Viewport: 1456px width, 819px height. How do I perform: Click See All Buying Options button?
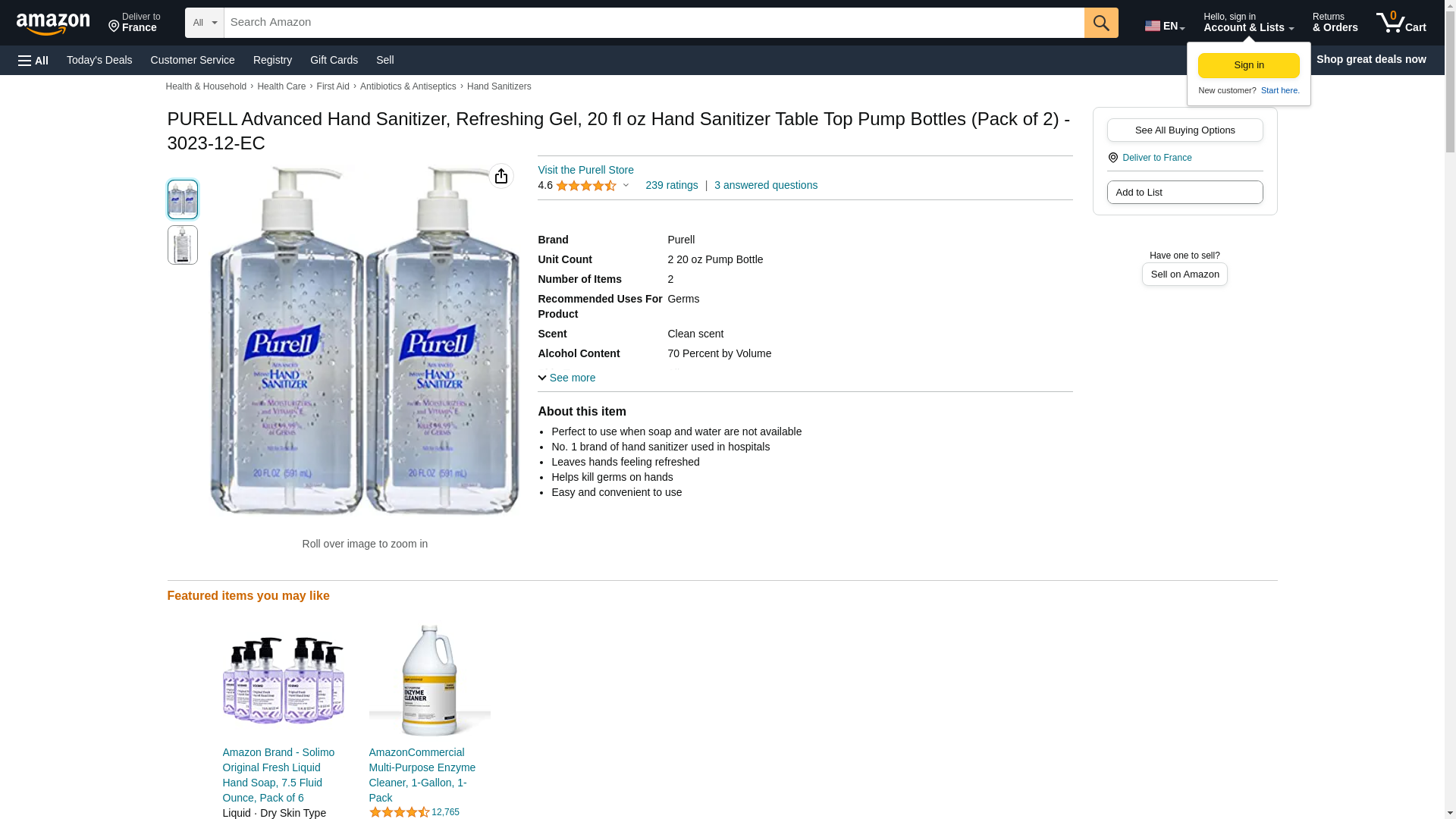1185,130
